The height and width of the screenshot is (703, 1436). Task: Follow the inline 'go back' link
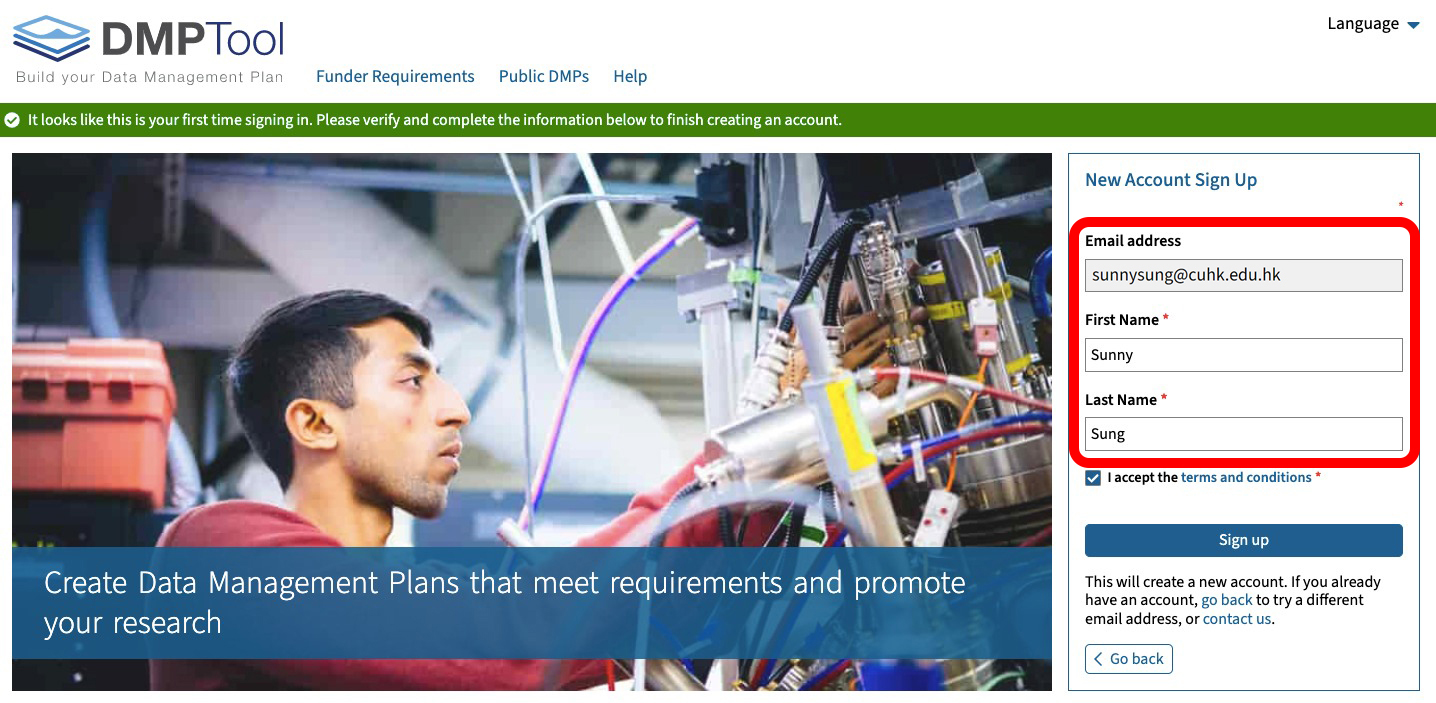[x=1227, y=600]
